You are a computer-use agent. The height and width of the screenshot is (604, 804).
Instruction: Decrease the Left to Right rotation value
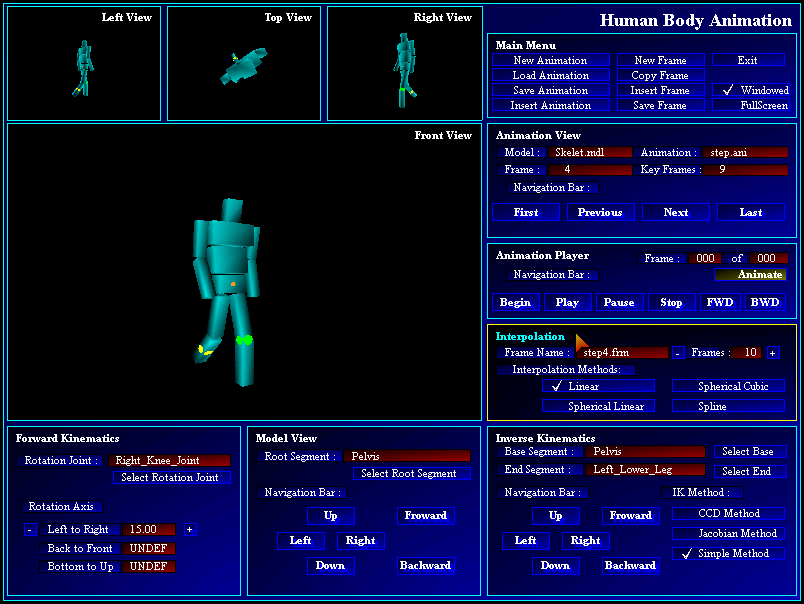[x=30, y=529]
